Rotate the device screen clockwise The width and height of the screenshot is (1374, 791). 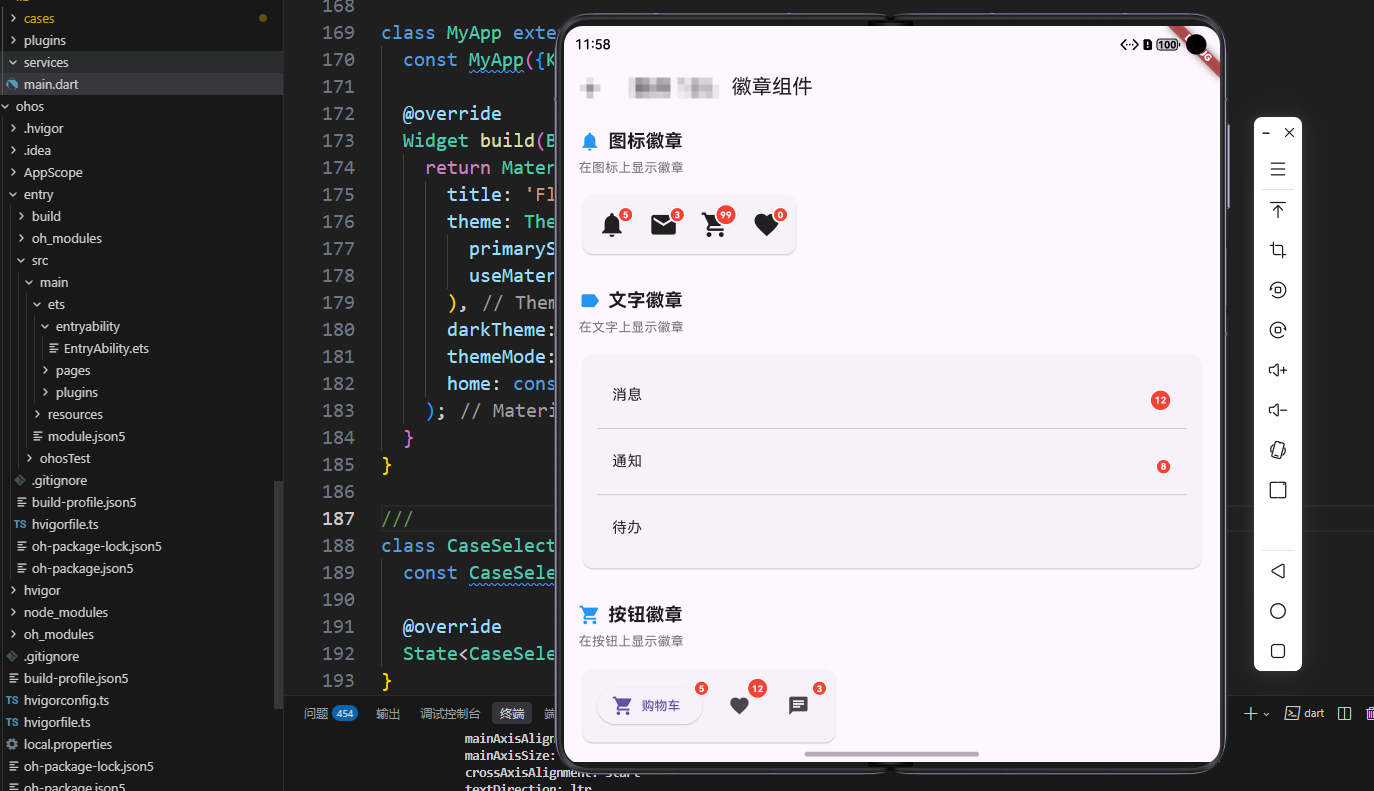(x=1277, y=329)
